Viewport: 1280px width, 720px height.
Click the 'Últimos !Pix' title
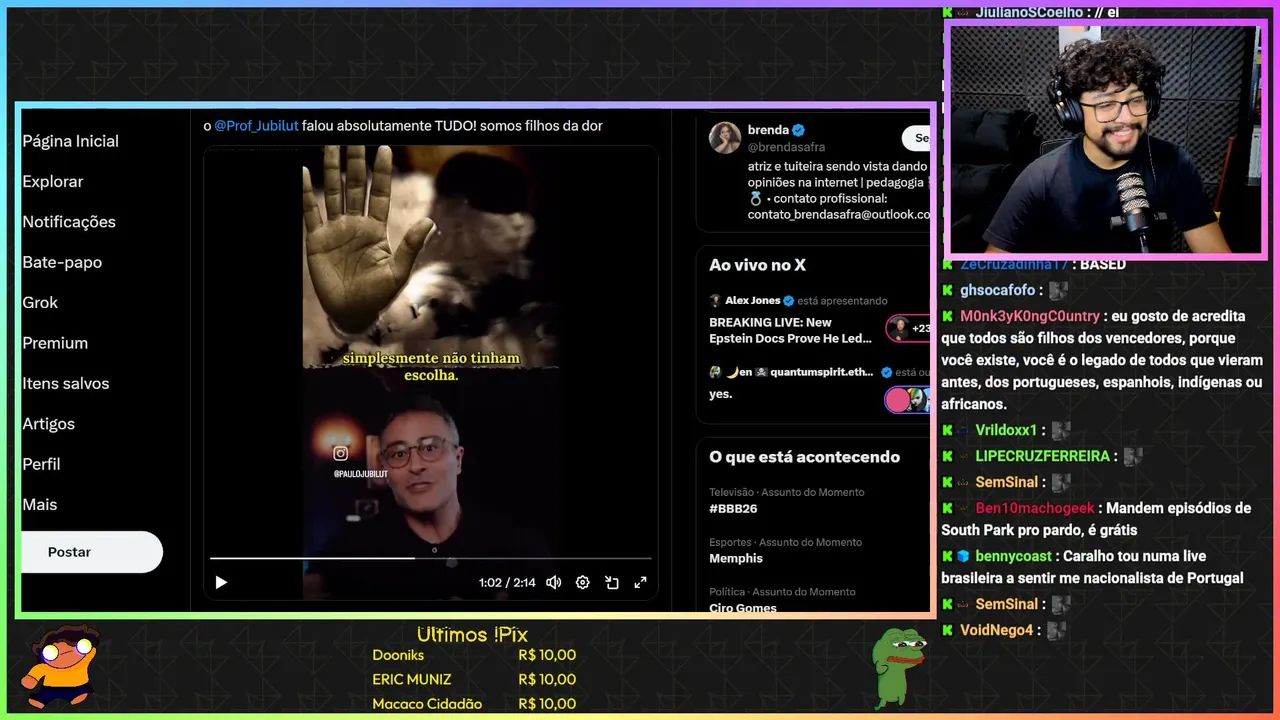click(472, 635)
